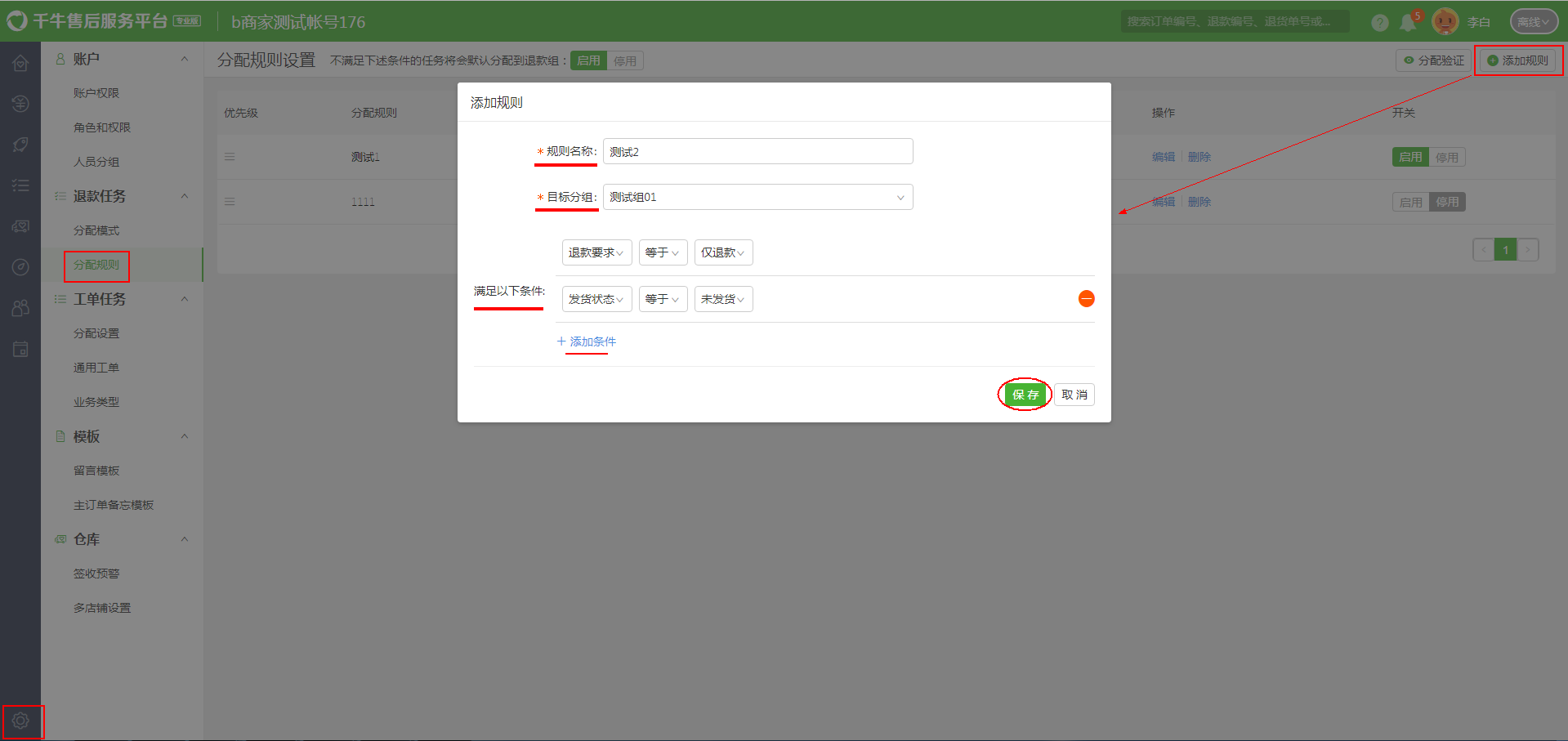Focus the 规则名称 input containing 测试2
This screenshot has width=1568, height=741.
pyautogui.click(x=757, y=151)
